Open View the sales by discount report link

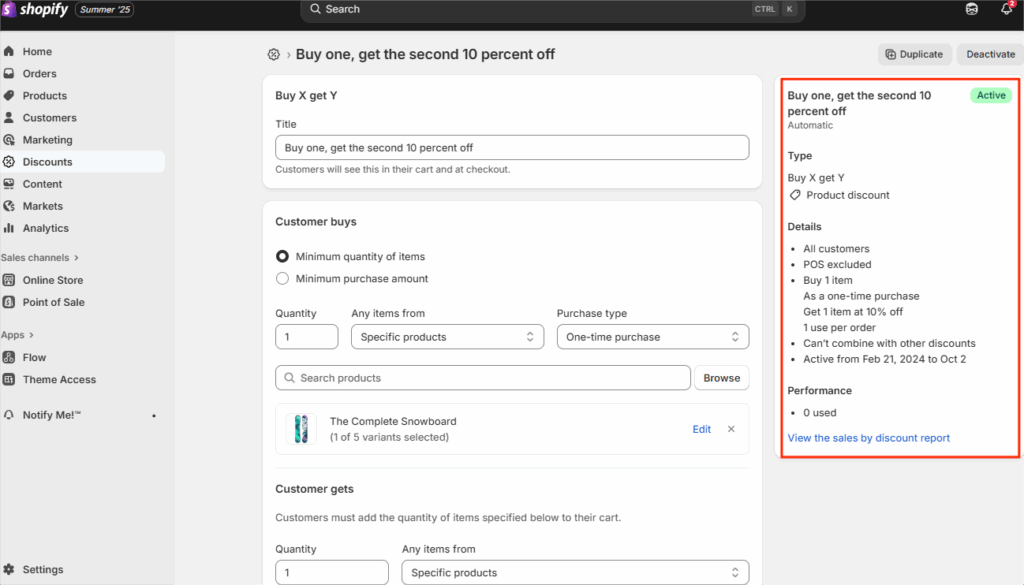[868, 438]
